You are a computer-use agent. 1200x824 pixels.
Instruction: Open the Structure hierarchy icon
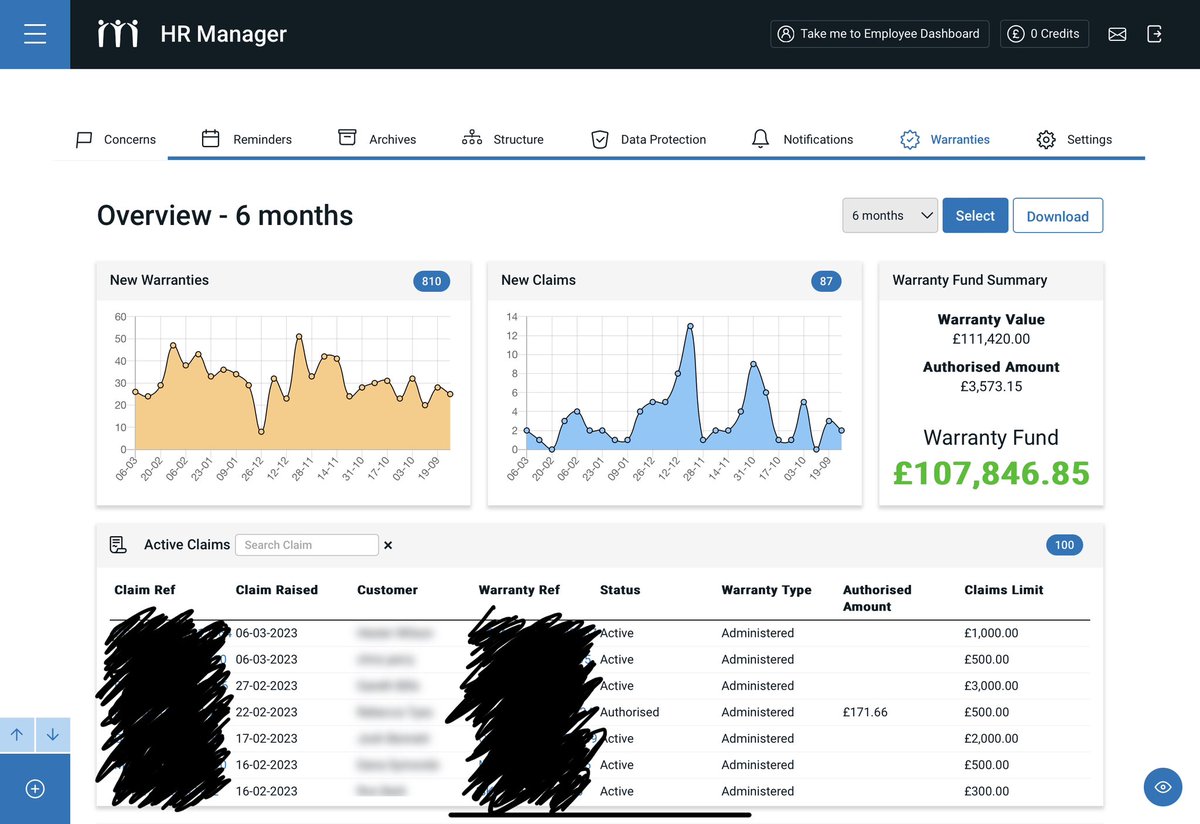pos(471,139)
